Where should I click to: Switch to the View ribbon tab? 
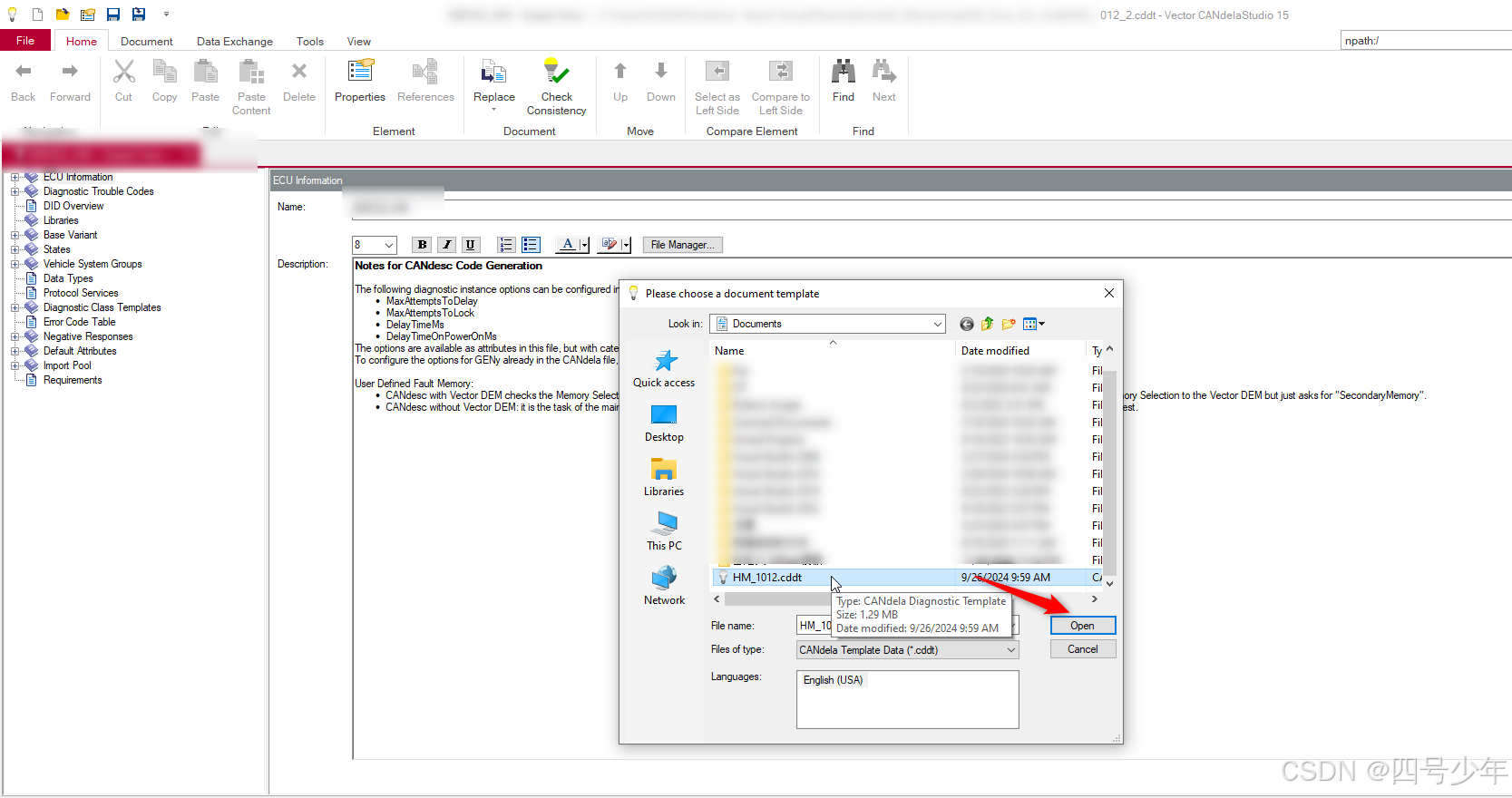(x=359, y=41)
